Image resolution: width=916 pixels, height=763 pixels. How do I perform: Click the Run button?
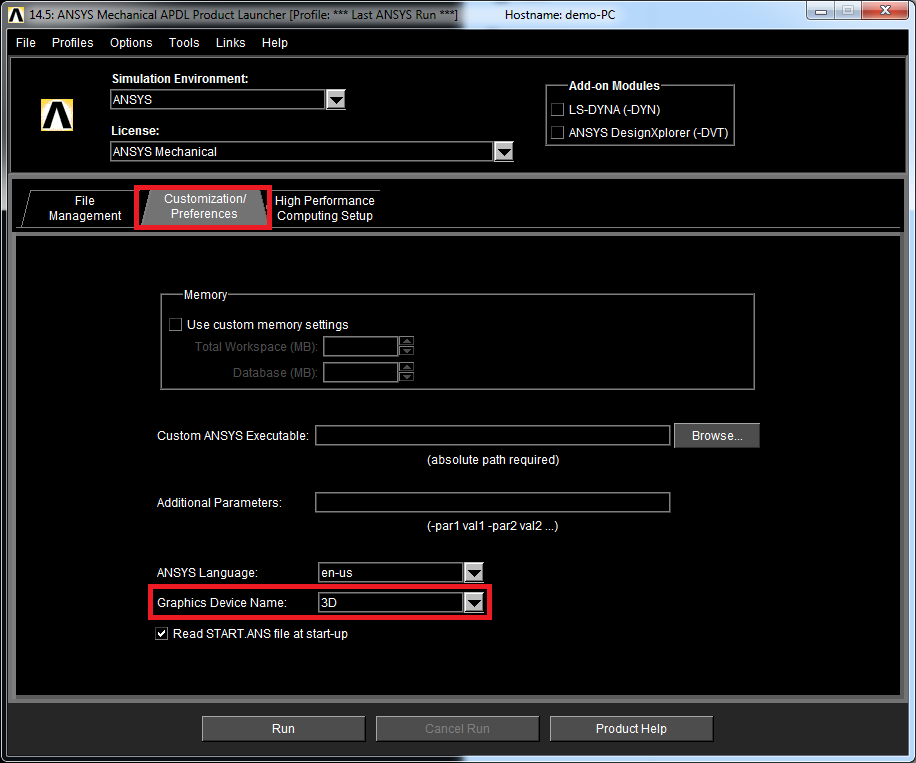pyautogui.click(x=283, y=729)
